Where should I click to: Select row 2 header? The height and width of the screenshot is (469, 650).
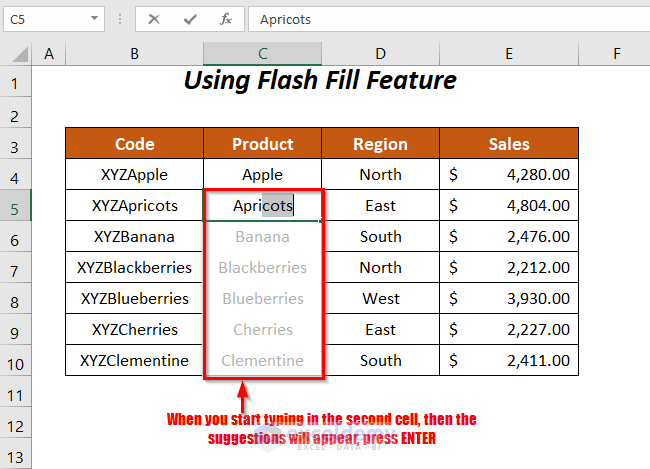point(15,112)
